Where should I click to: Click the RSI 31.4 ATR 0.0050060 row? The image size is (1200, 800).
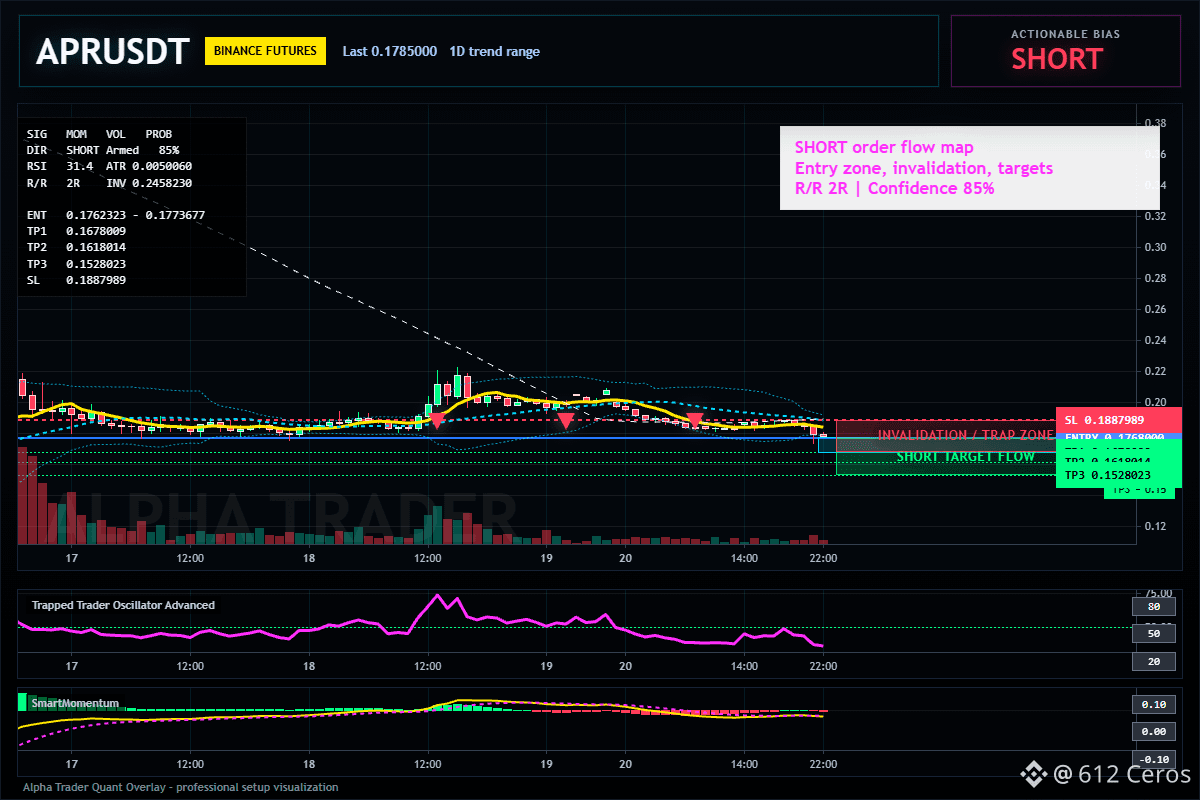[110, 165]
